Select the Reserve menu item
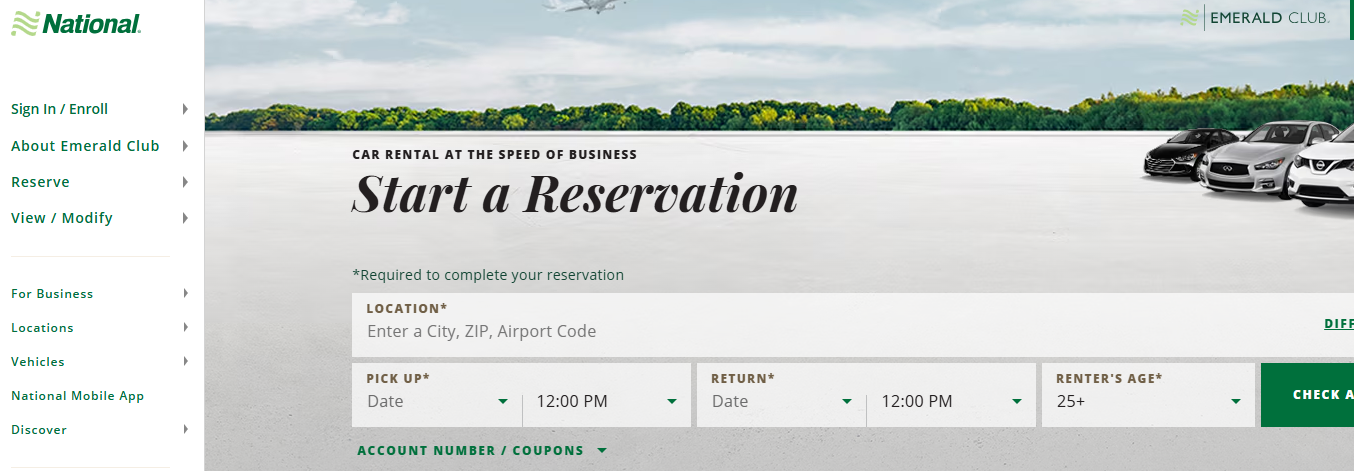 coord(40,182)
